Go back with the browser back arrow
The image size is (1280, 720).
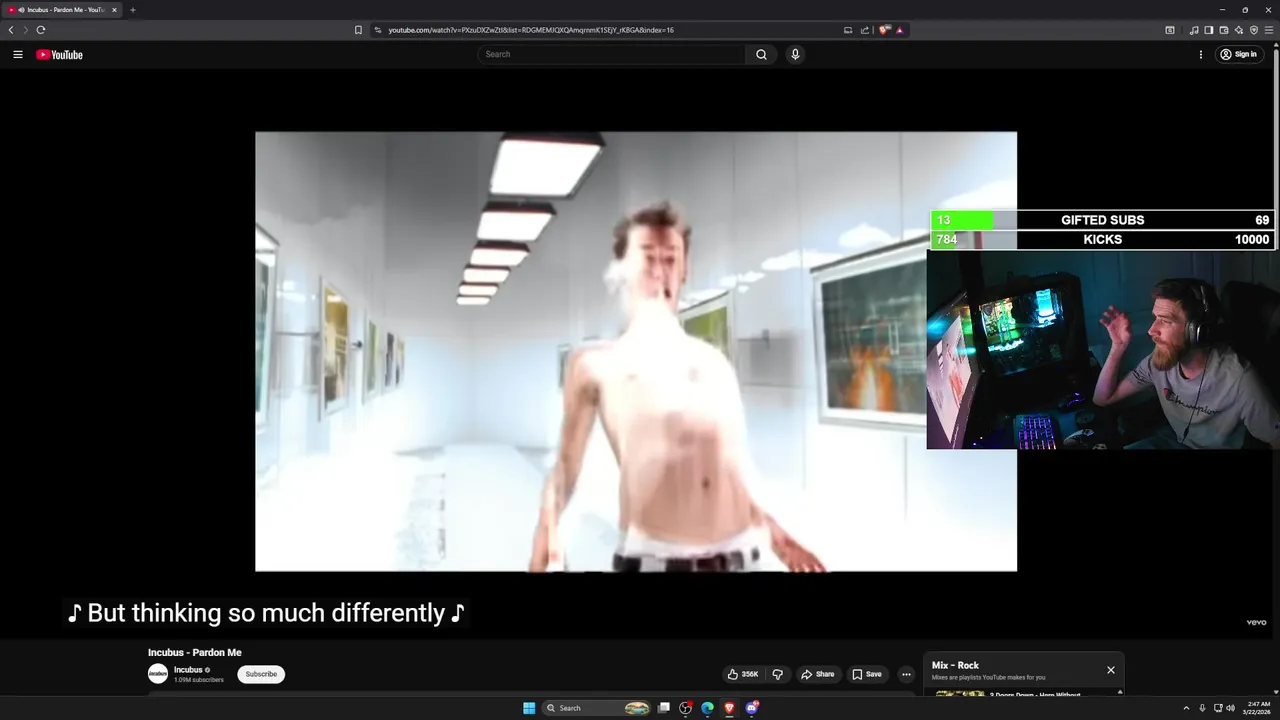tap(11, 30)
